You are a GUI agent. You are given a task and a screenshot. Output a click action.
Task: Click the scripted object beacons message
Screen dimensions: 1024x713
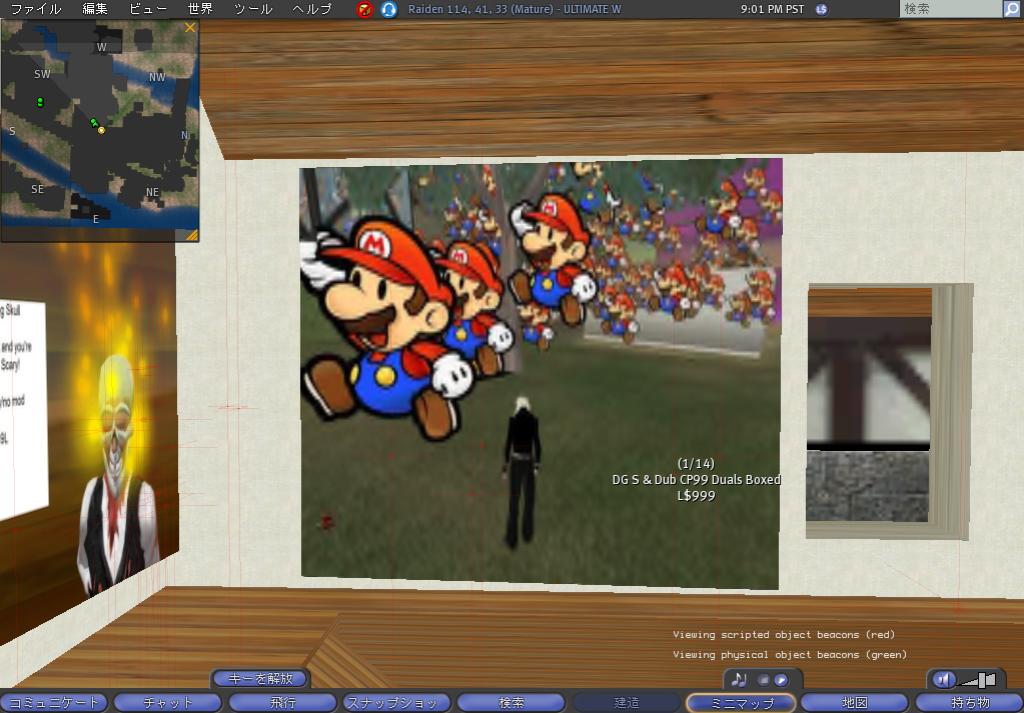point(784,634)
